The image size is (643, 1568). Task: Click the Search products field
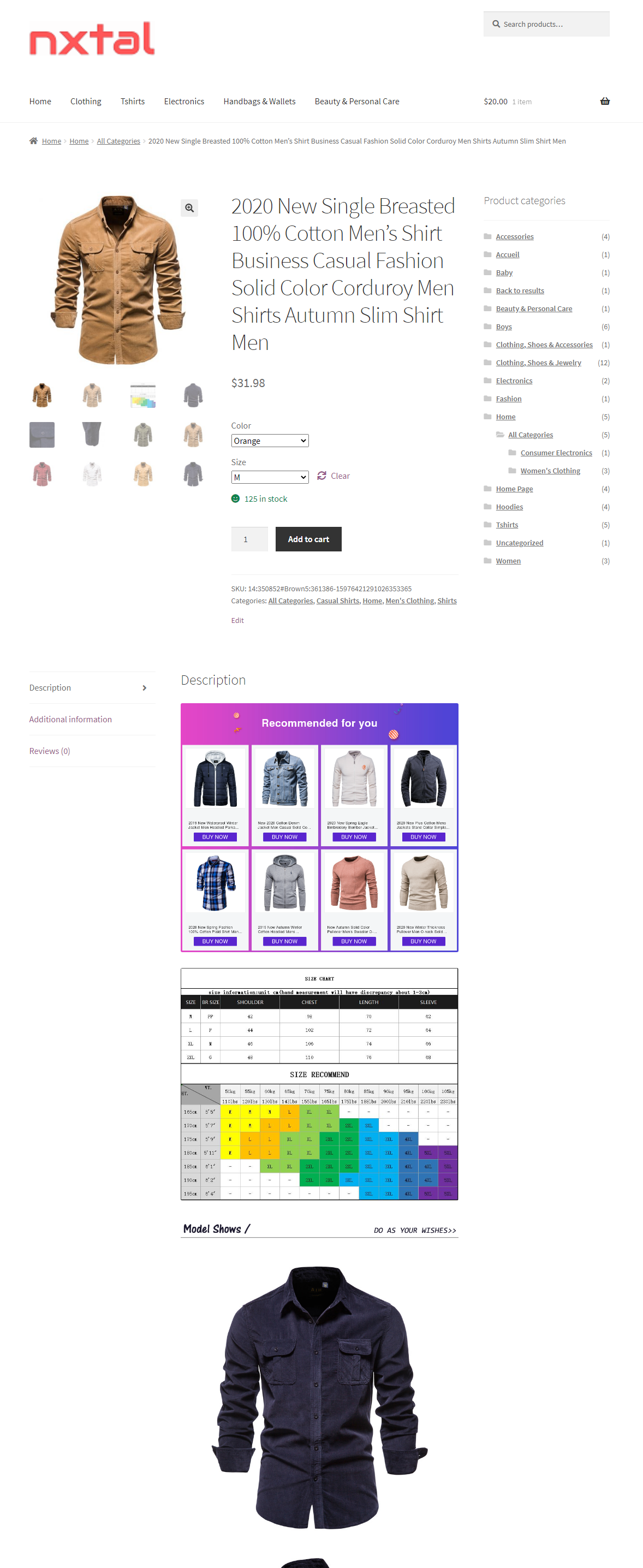[546, 25]
